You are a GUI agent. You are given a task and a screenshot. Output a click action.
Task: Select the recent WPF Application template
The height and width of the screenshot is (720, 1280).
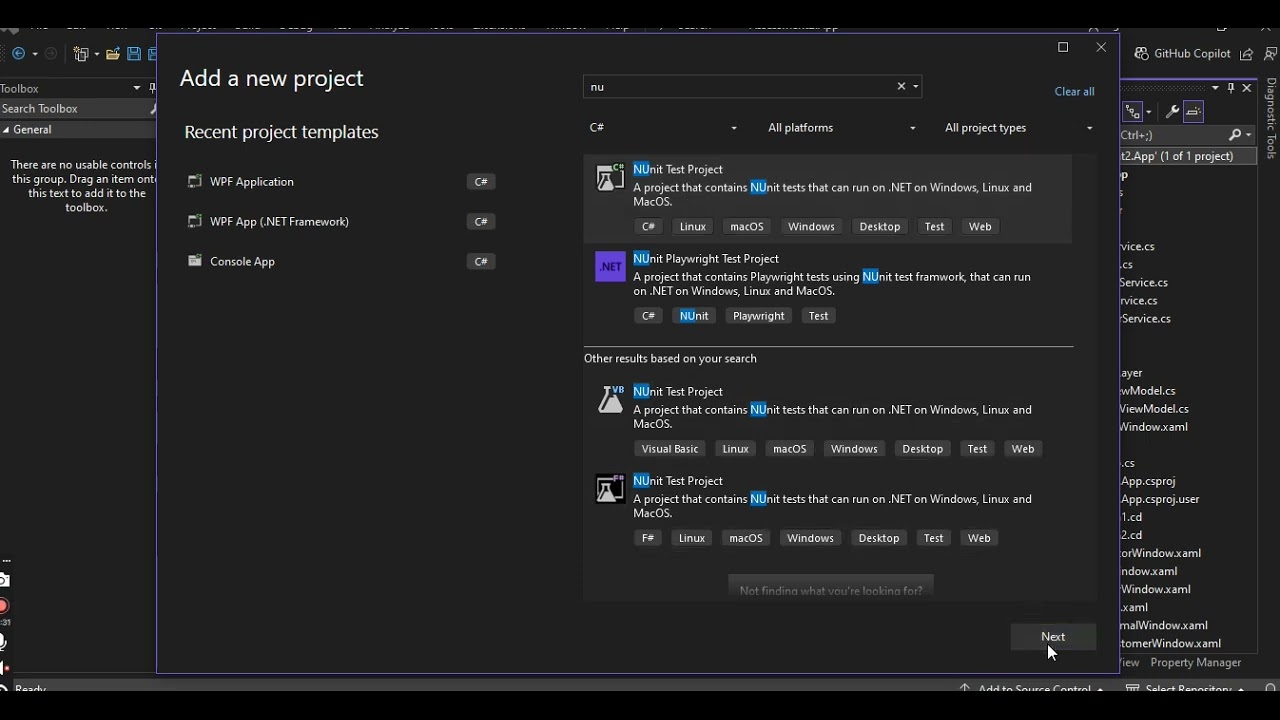[341, 181]
